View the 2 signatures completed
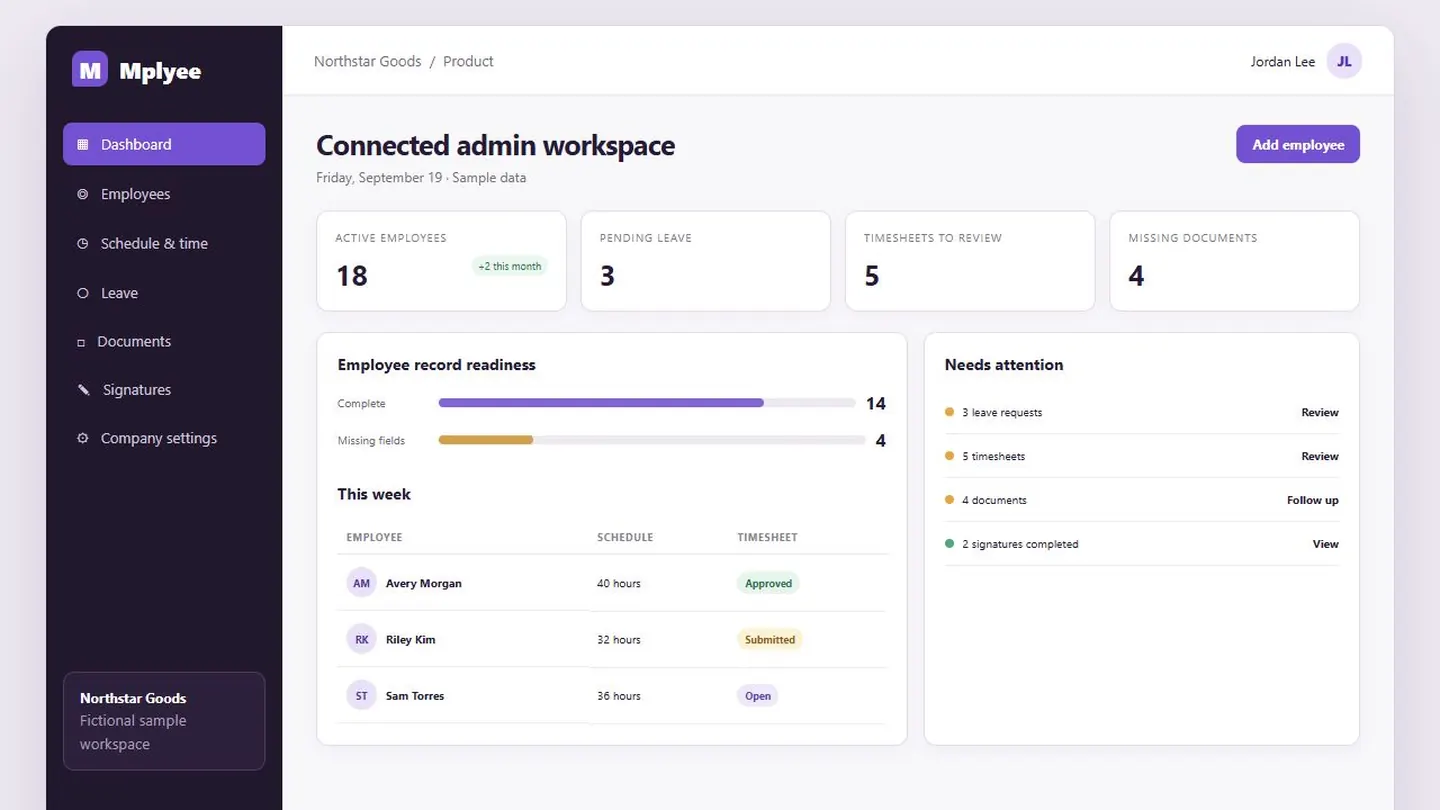Image resolution: width=1440 pixels, height=810 pixels. tap(1325, 544)
